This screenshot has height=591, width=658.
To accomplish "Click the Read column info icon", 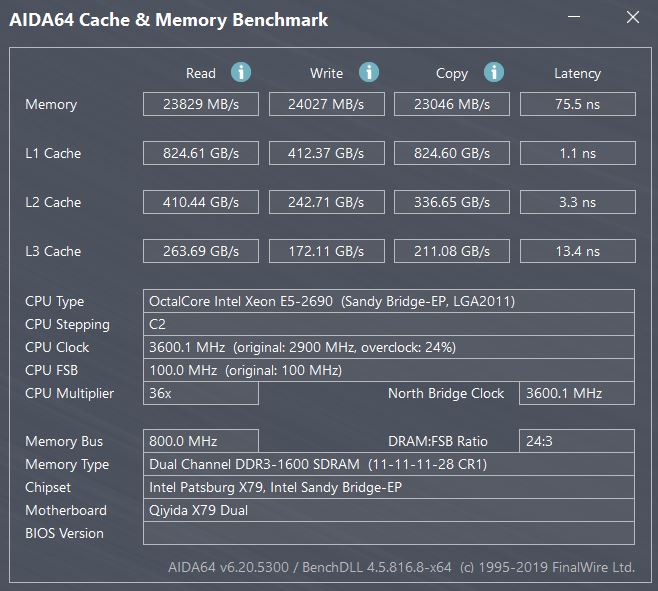I will point(241,72).
